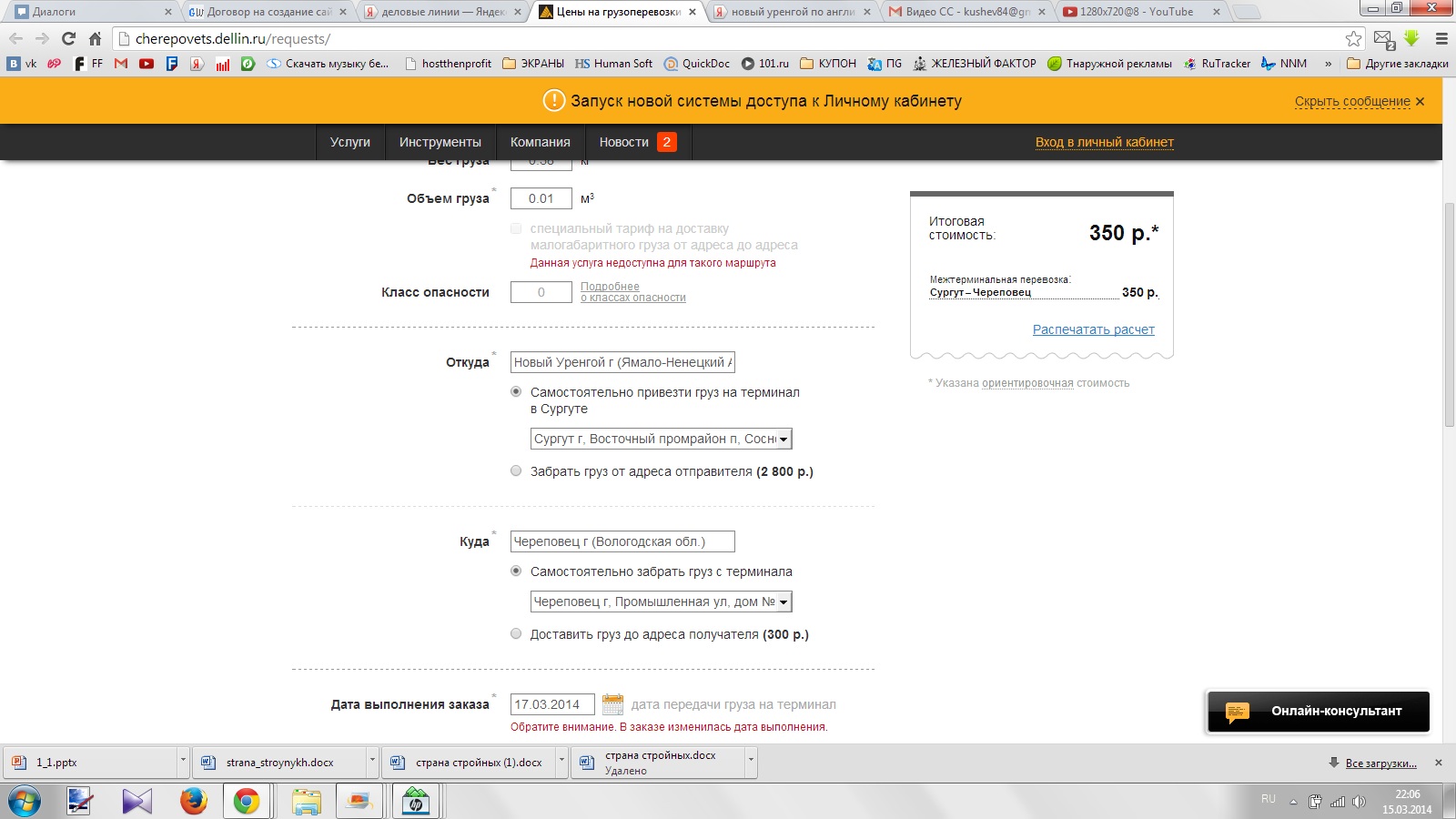Open the Услуги menu
1456x819 pixels.
pyautogui.click(x=350, y=142)
